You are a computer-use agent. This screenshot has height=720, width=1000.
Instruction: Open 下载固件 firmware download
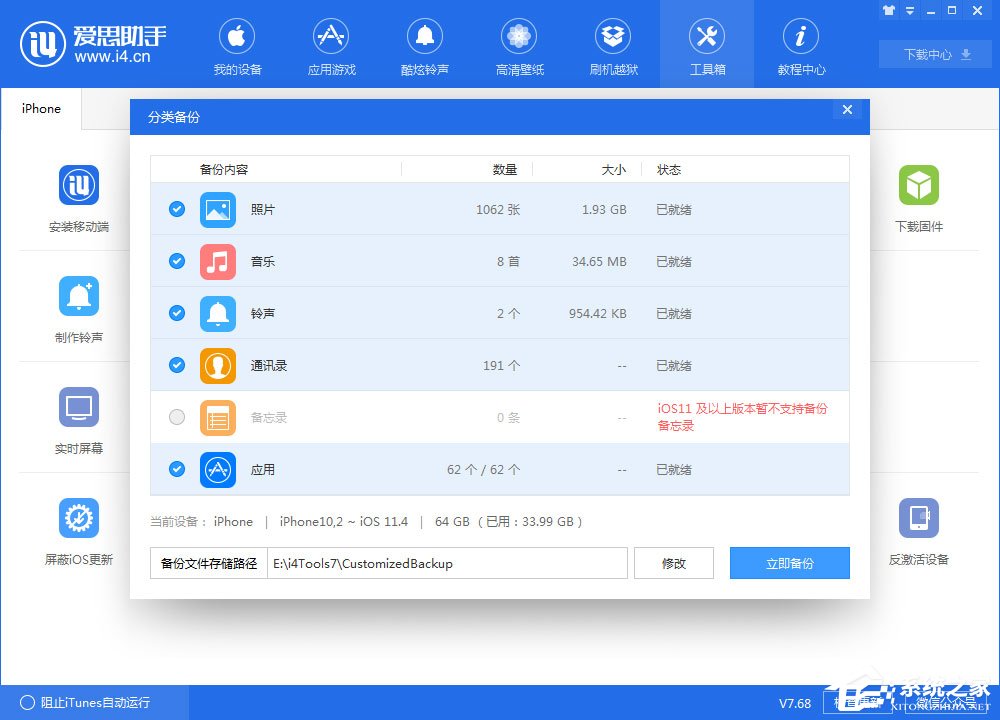tap(918, 197)
